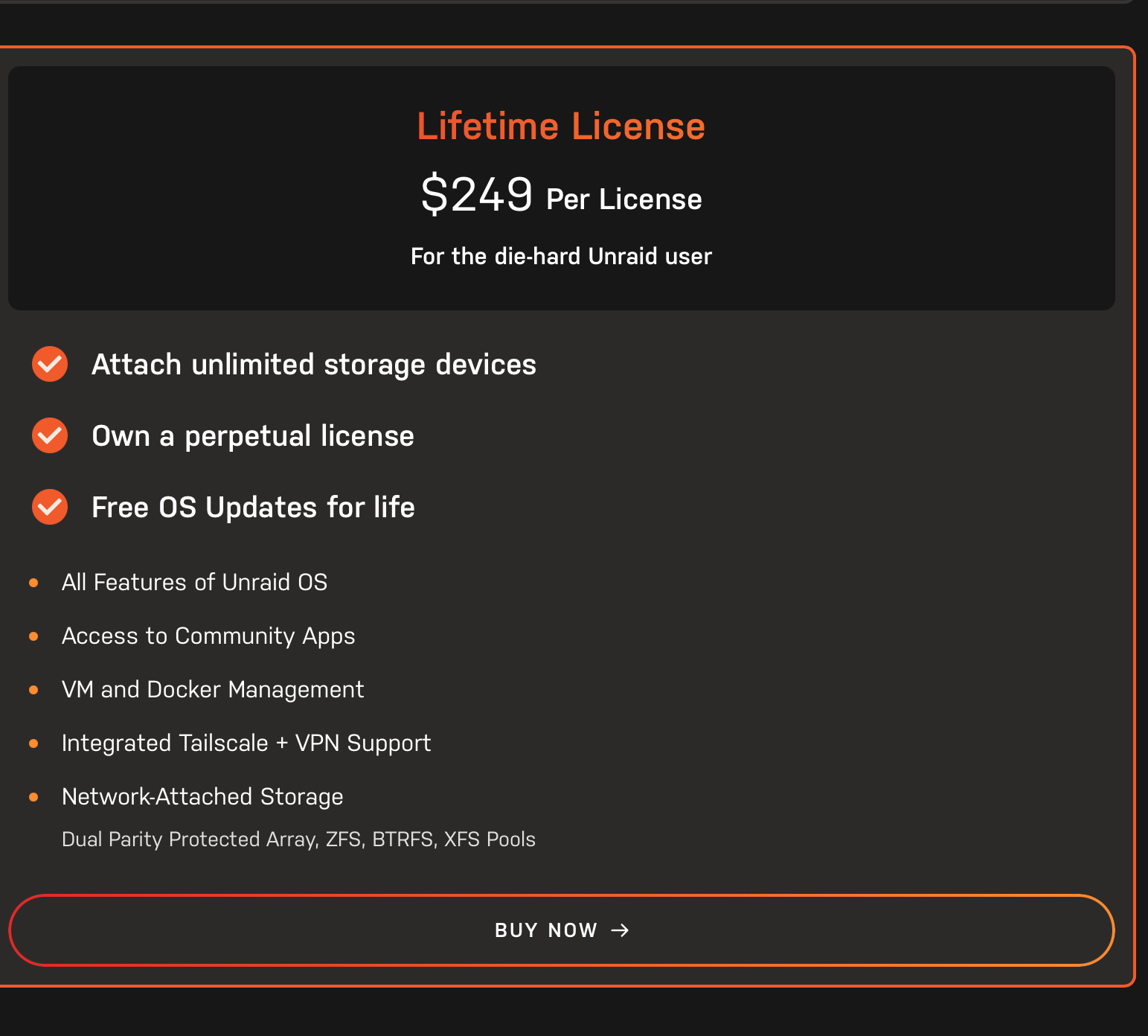1148x1036 pixels.
Task: Click 'Access to Community Apps' item
Action: point(208,636)
